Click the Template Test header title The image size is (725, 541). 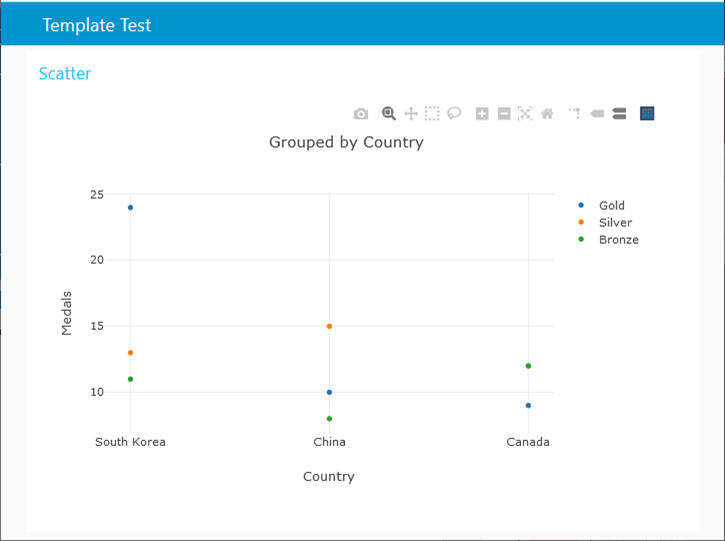[x=97, y=25]
